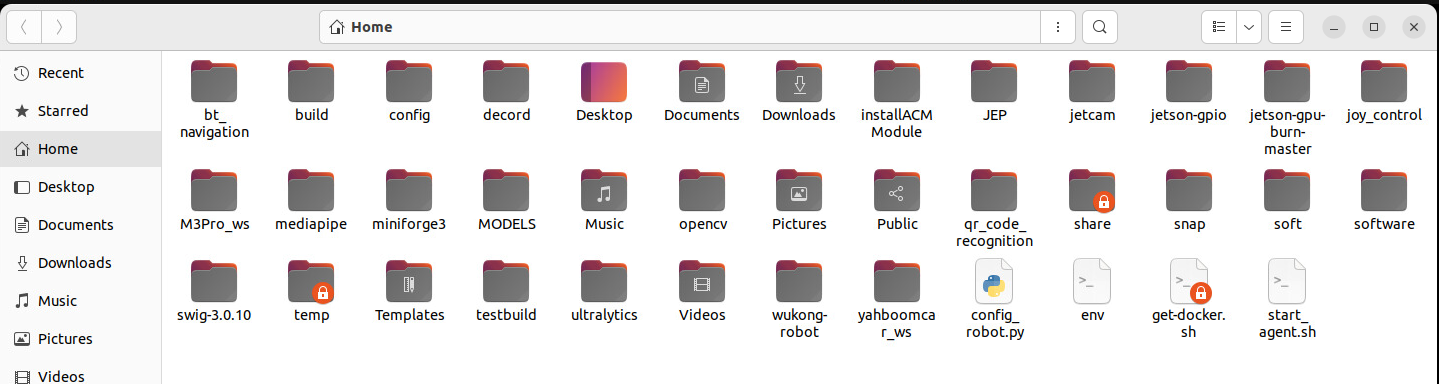Open the search magnifier button

point(1100,27)
